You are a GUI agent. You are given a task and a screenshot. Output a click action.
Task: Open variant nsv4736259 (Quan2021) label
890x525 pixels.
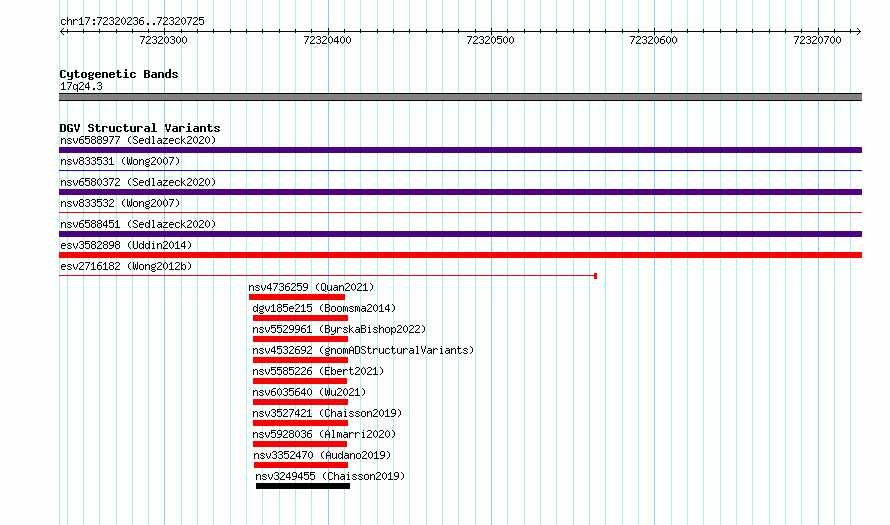coord(311,287)
